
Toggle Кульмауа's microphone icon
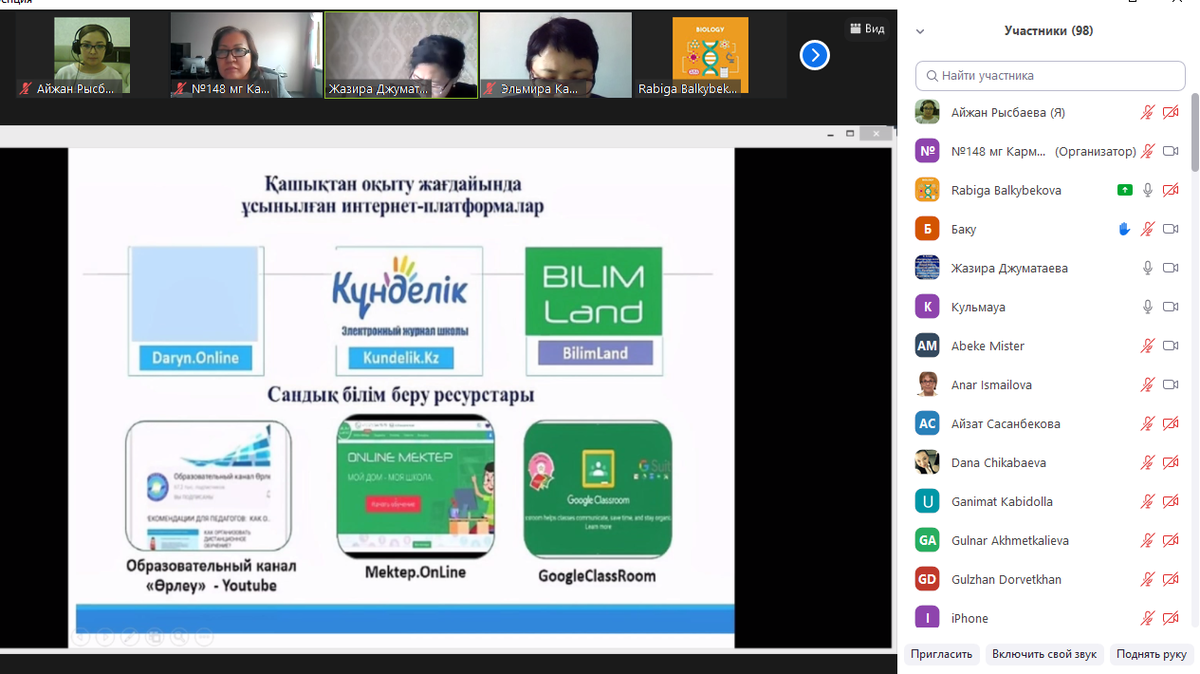click(x=1148, y=307)
